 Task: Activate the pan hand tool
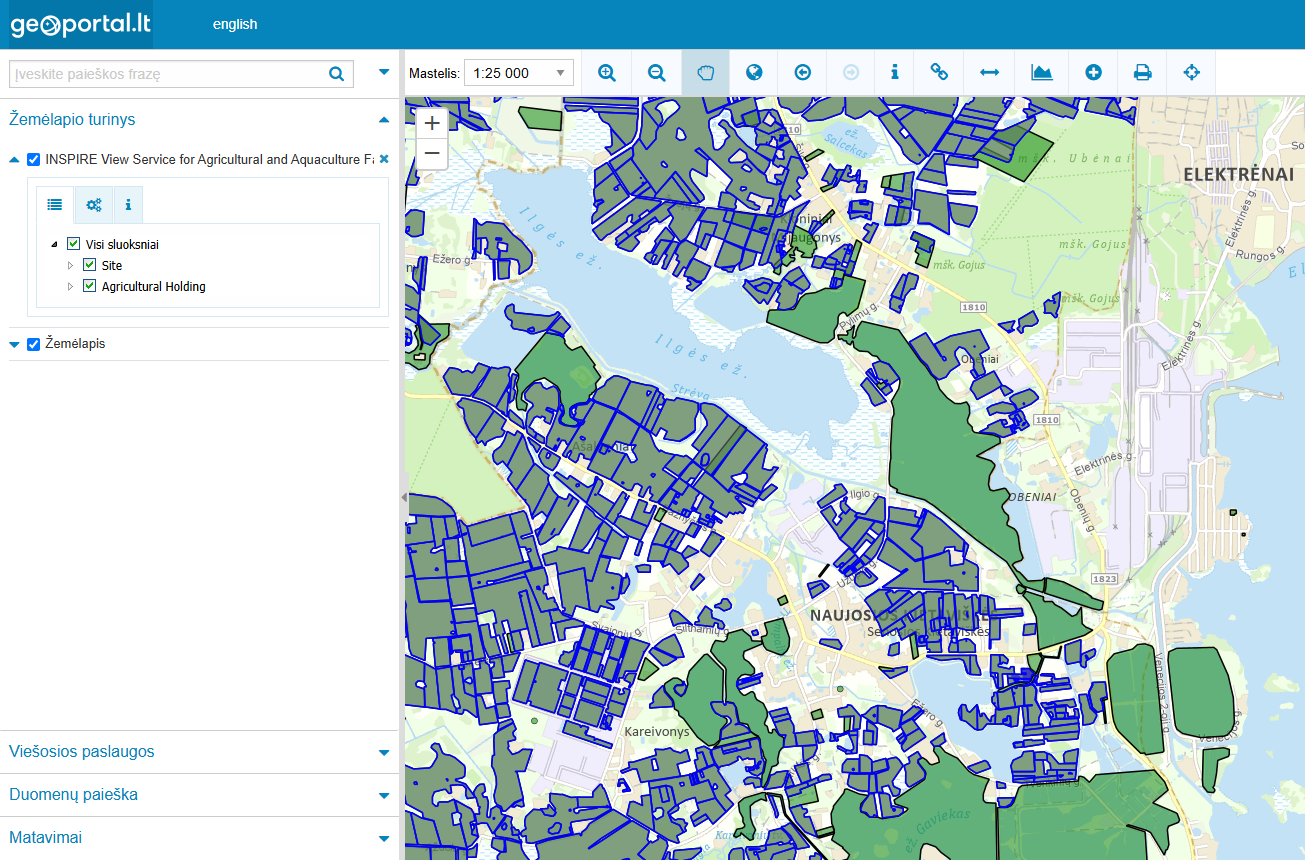coord(705,73)
